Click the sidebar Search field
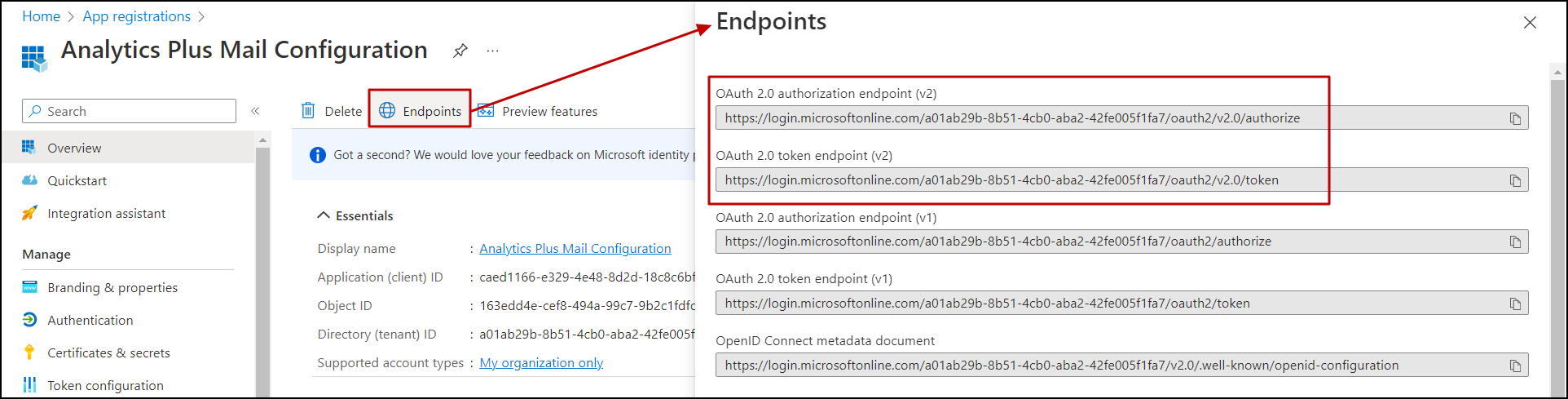The image size is (1568, 399). click(130, 111)
